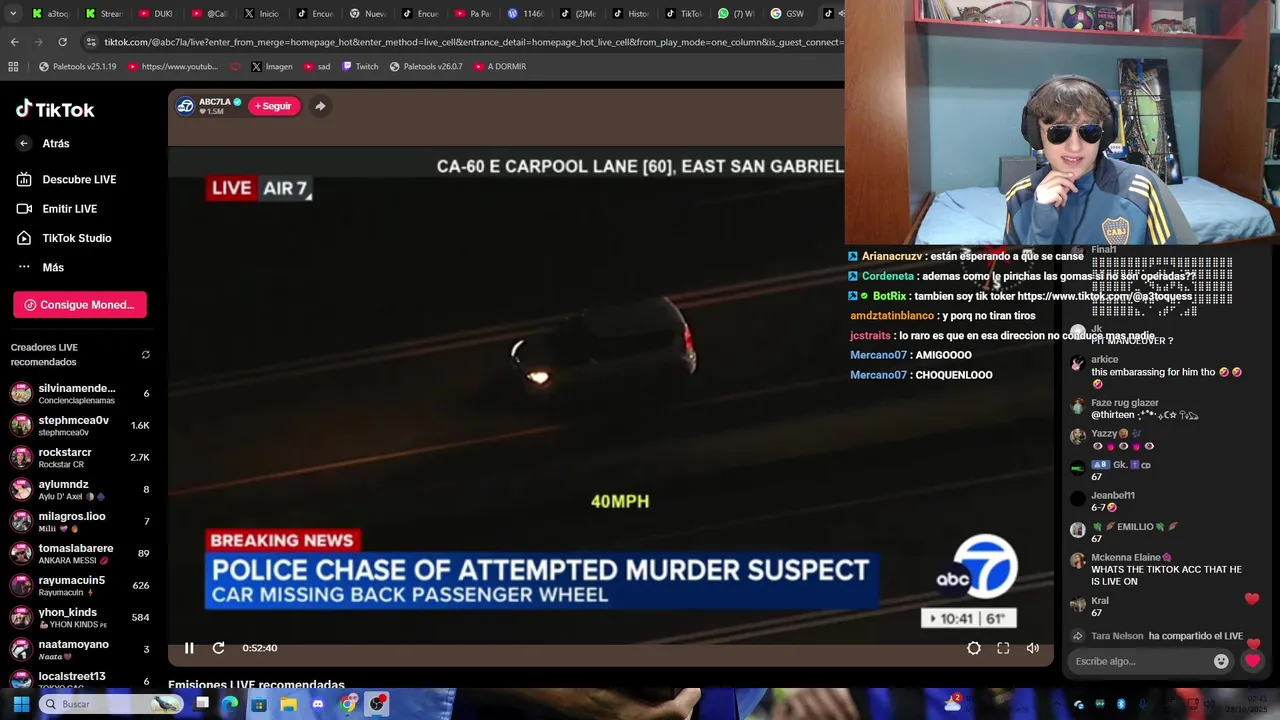
Task: Open the Windows Start menu
Action: (21, 704)
